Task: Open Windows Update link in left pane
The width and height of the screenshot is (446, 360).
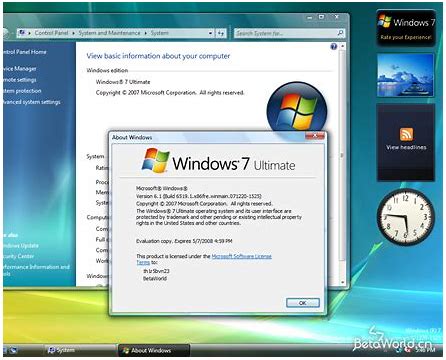Action: pyautogui.click(x=21, y=246)
